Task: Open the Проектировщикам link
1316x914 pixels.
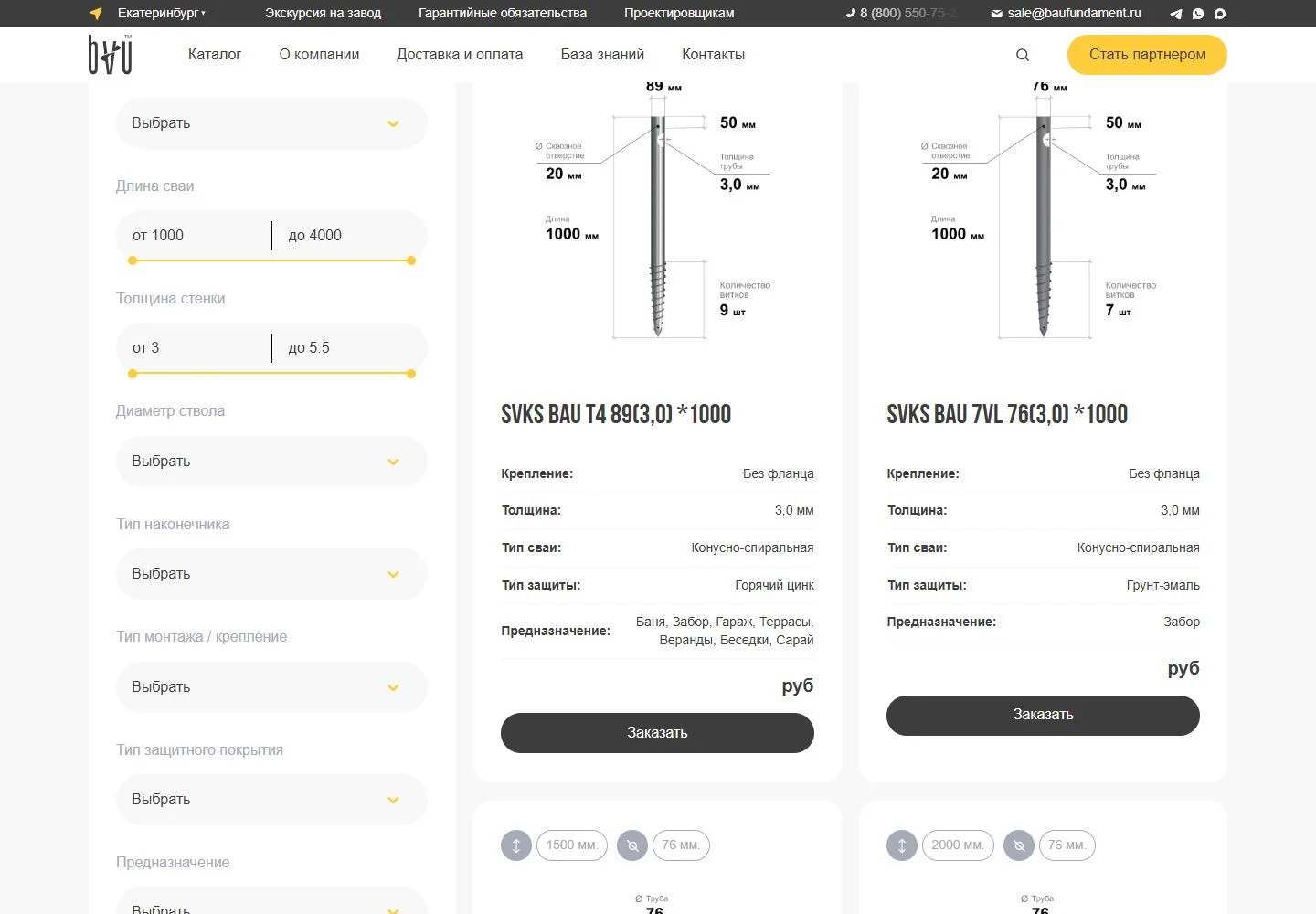Action: pyautogui.click(x=679, y=14)
